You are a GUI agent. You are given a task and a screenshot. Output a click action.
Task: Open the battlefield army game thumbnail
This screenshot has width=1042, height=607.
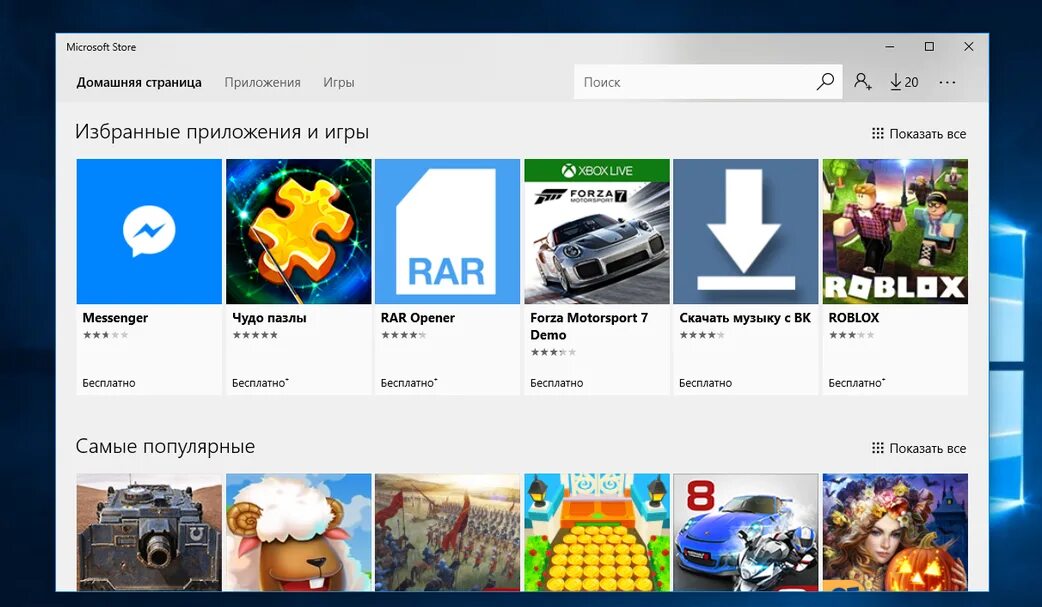tap(447, 532)
